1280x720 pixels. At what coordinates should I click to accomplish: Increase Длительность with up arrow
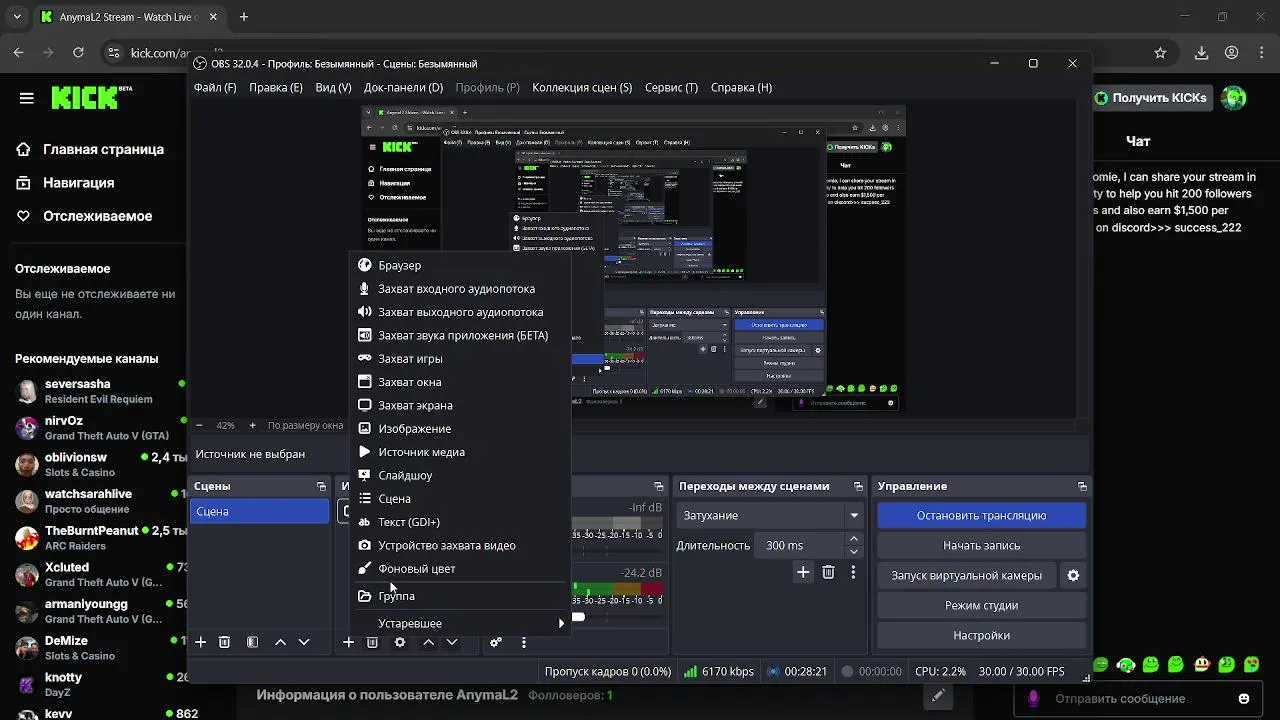[853, 539]
